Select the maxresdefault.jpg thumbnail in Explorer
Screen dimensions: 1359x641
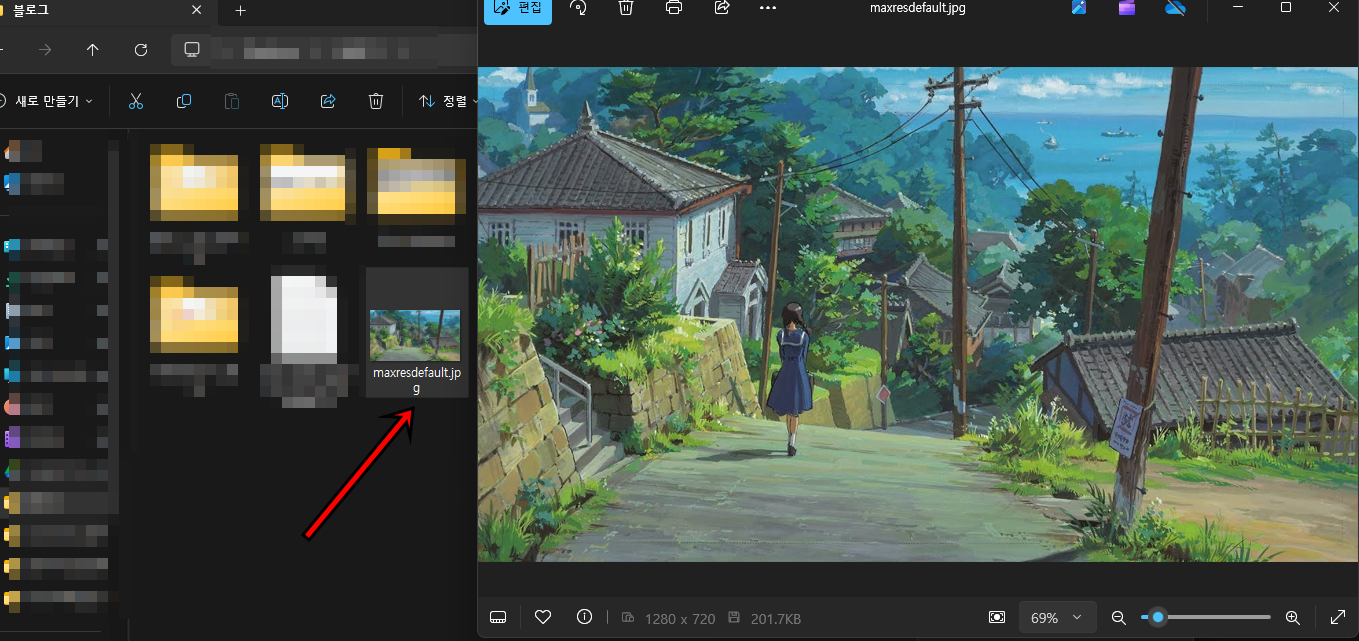(x=415, y=335)
